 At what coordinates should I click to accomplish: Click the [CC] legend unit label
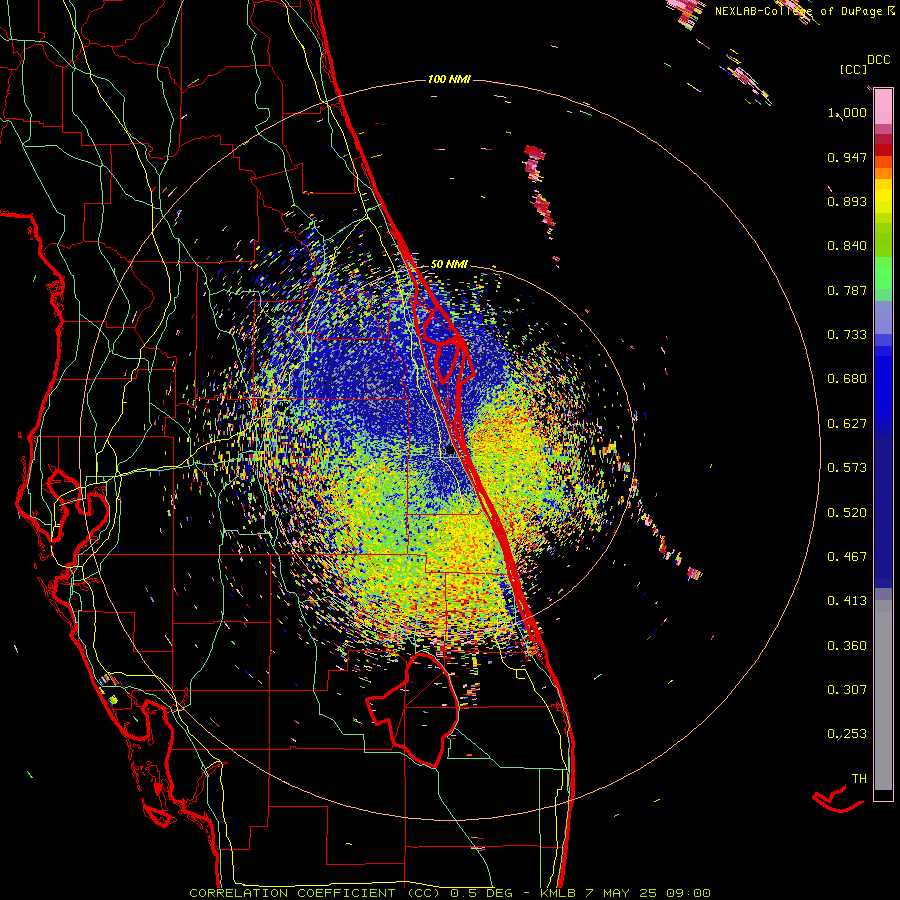[852, 69]
